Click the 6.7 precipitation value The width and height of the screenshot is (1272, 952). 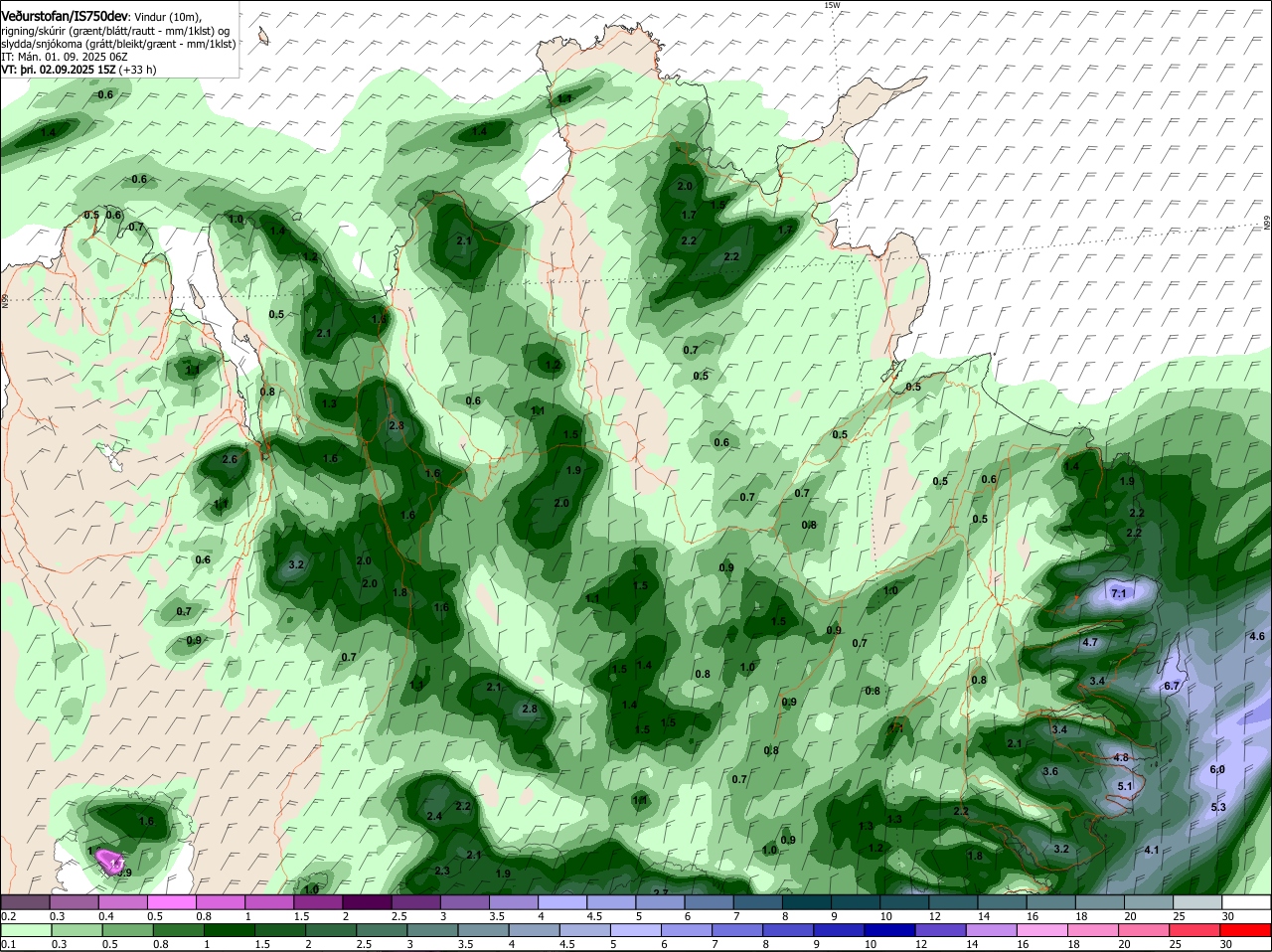click(x=1171, y=686)
